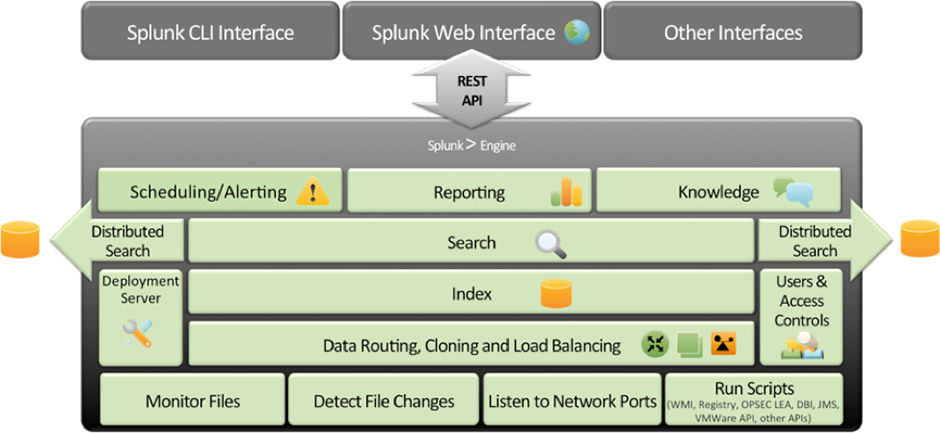Select the Search bar block
The height and width of the screenshot is (433, 940).
[471, 240]
